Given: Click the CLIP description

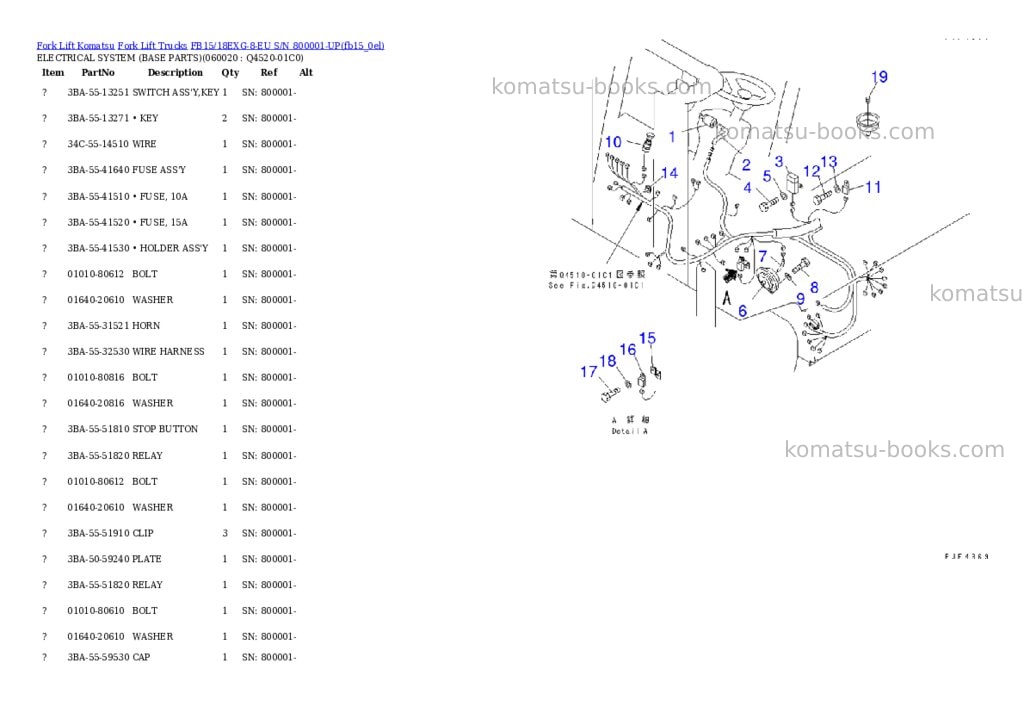Looking at the screenshot, I should click(143, 533).
